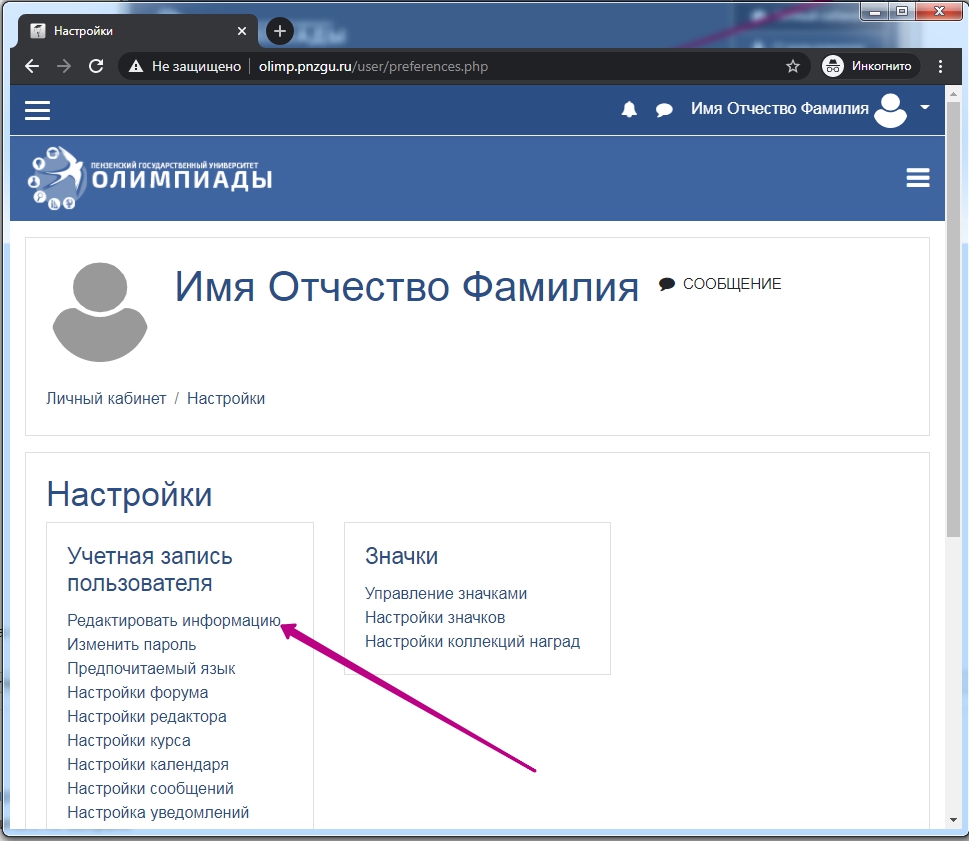Screen dimensions: 969x841
Task: Open the messages speech bubble icon in the header
Action: pos(664,111)
